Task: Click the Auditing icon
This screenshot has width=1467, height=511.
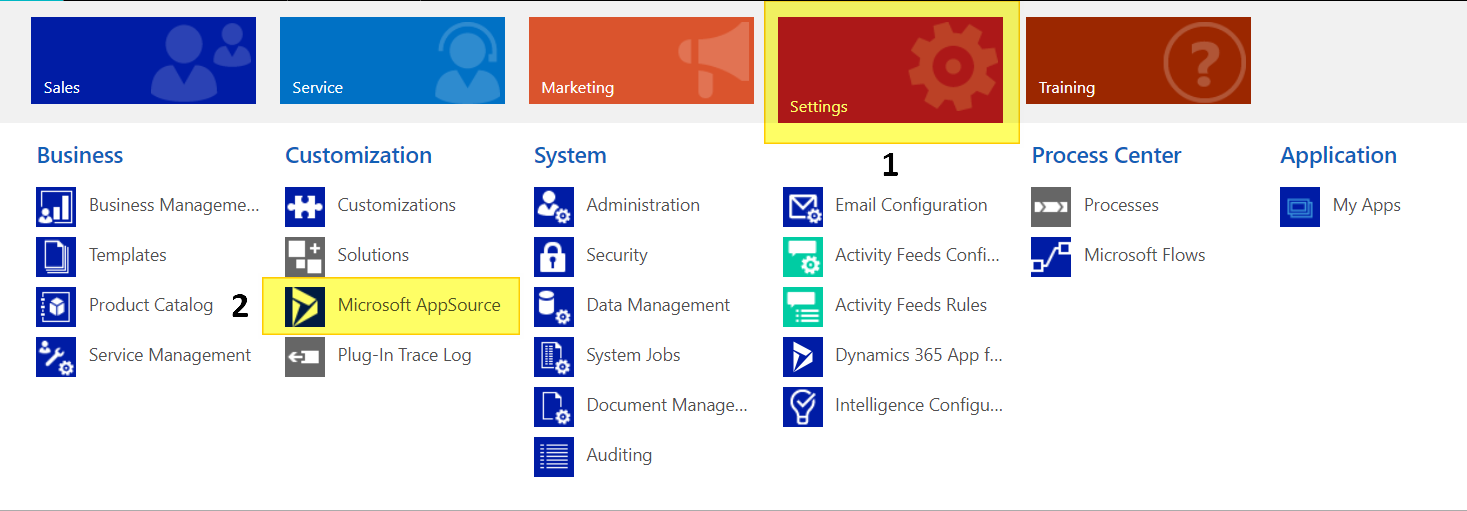Action: (x=554, y=457)
